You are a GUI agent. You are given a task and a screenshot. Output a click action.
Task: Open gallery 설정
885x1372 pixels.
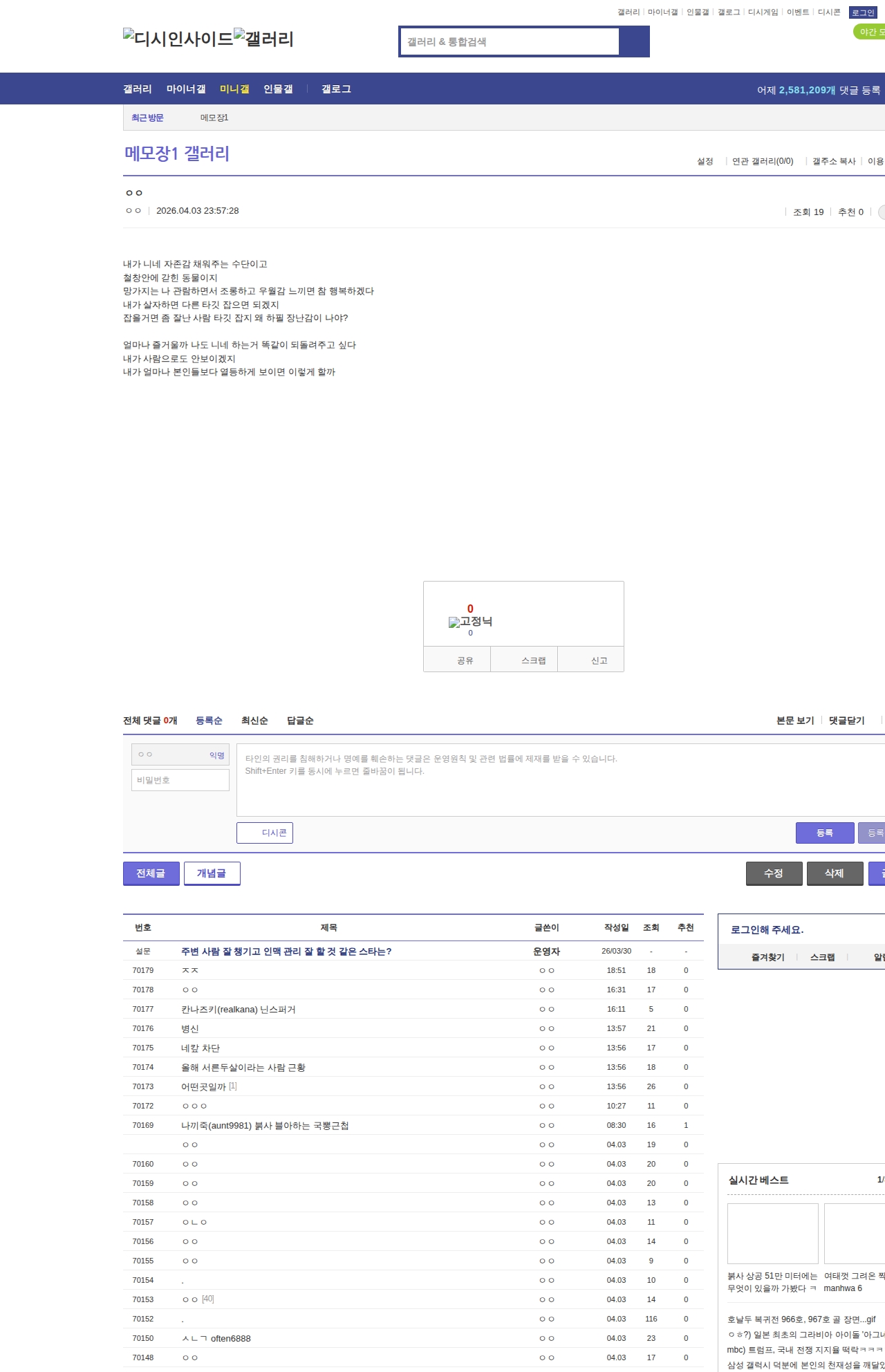coord(705,161)
